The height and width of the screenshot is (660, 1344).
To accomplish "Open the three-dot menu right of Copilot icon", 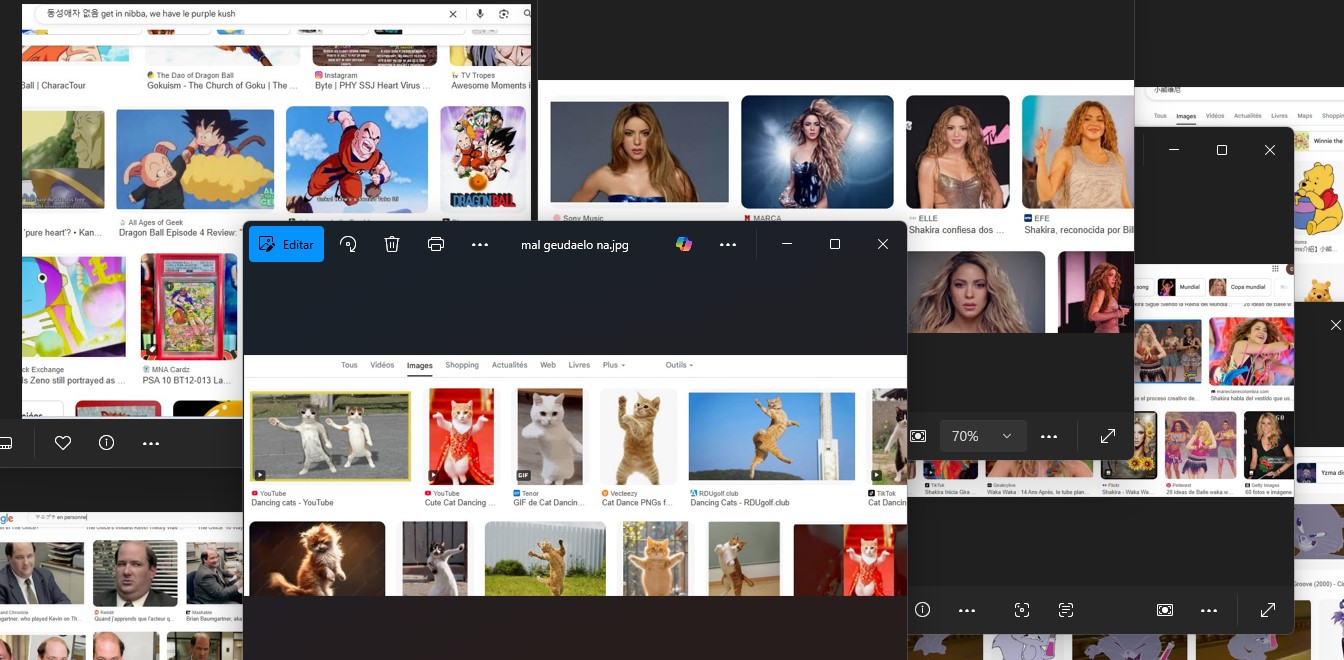I will click(728, 244).
